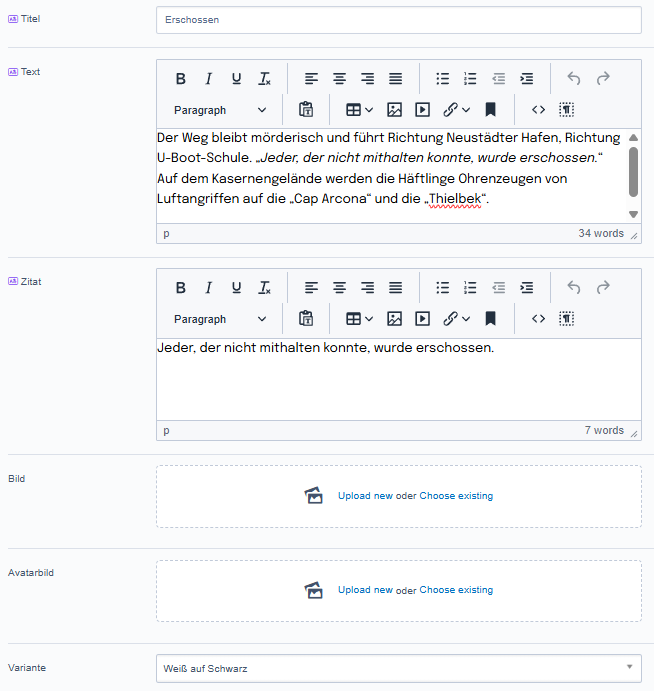This screenshot has height=691, width=654.
Task: Open link options arrow in Text editor
Action: click(466, 110)
